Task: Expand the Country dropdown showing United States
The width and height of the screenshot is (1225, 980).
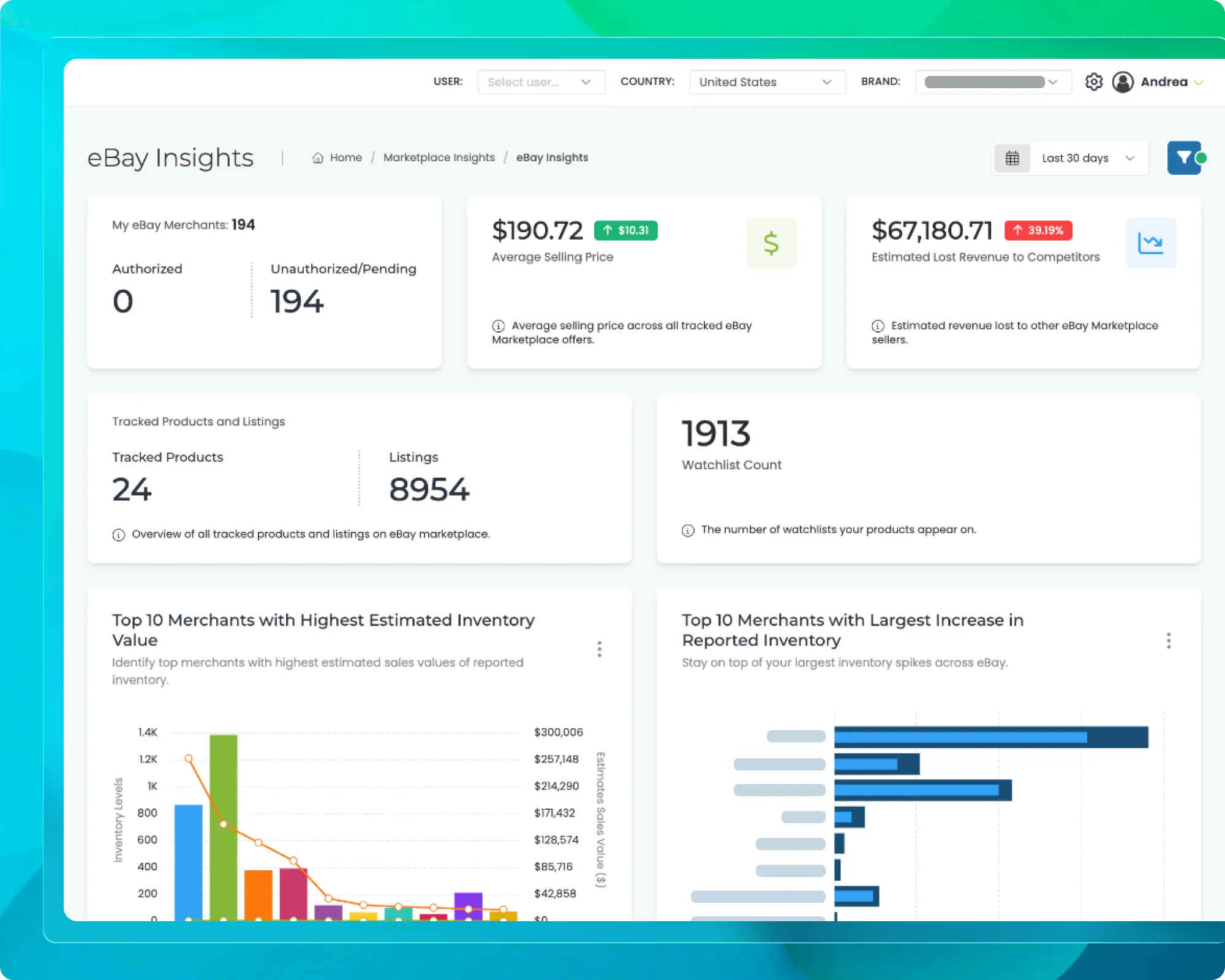Action: [x=766, y=81]
